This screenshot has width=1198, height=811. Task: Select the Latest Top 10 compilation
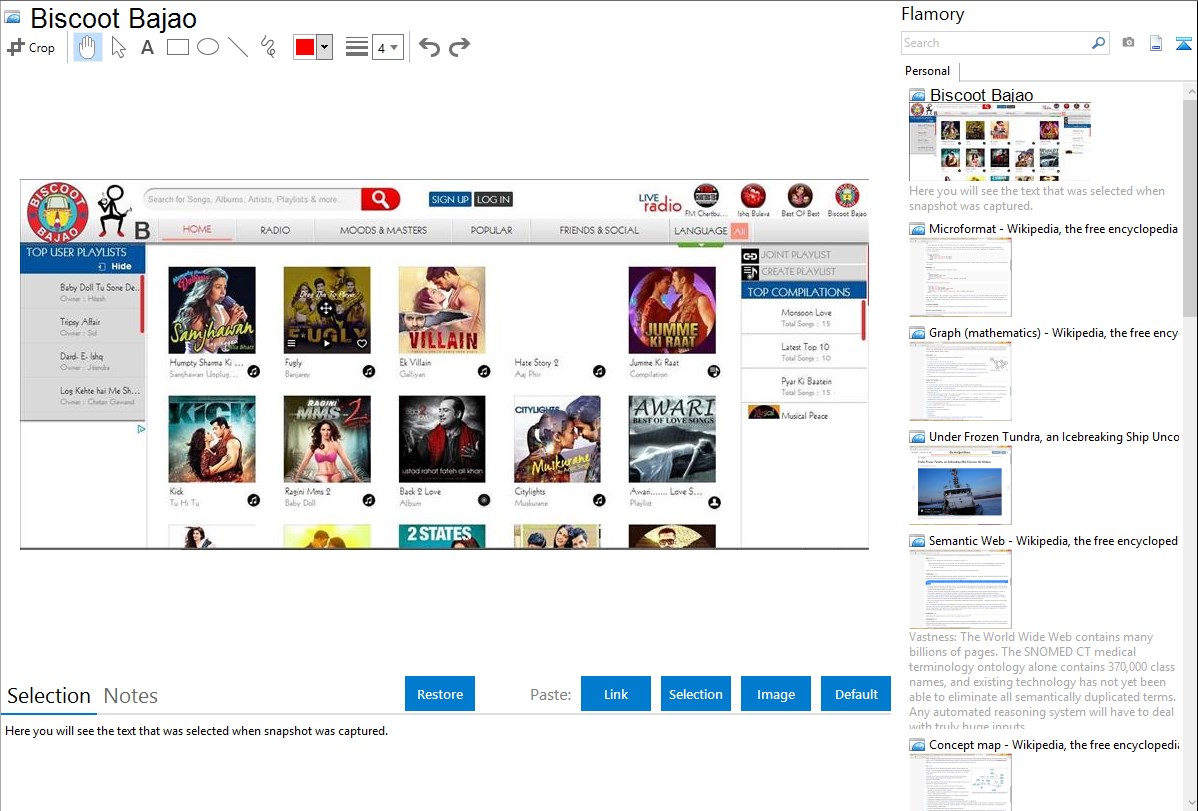(802, 352)
